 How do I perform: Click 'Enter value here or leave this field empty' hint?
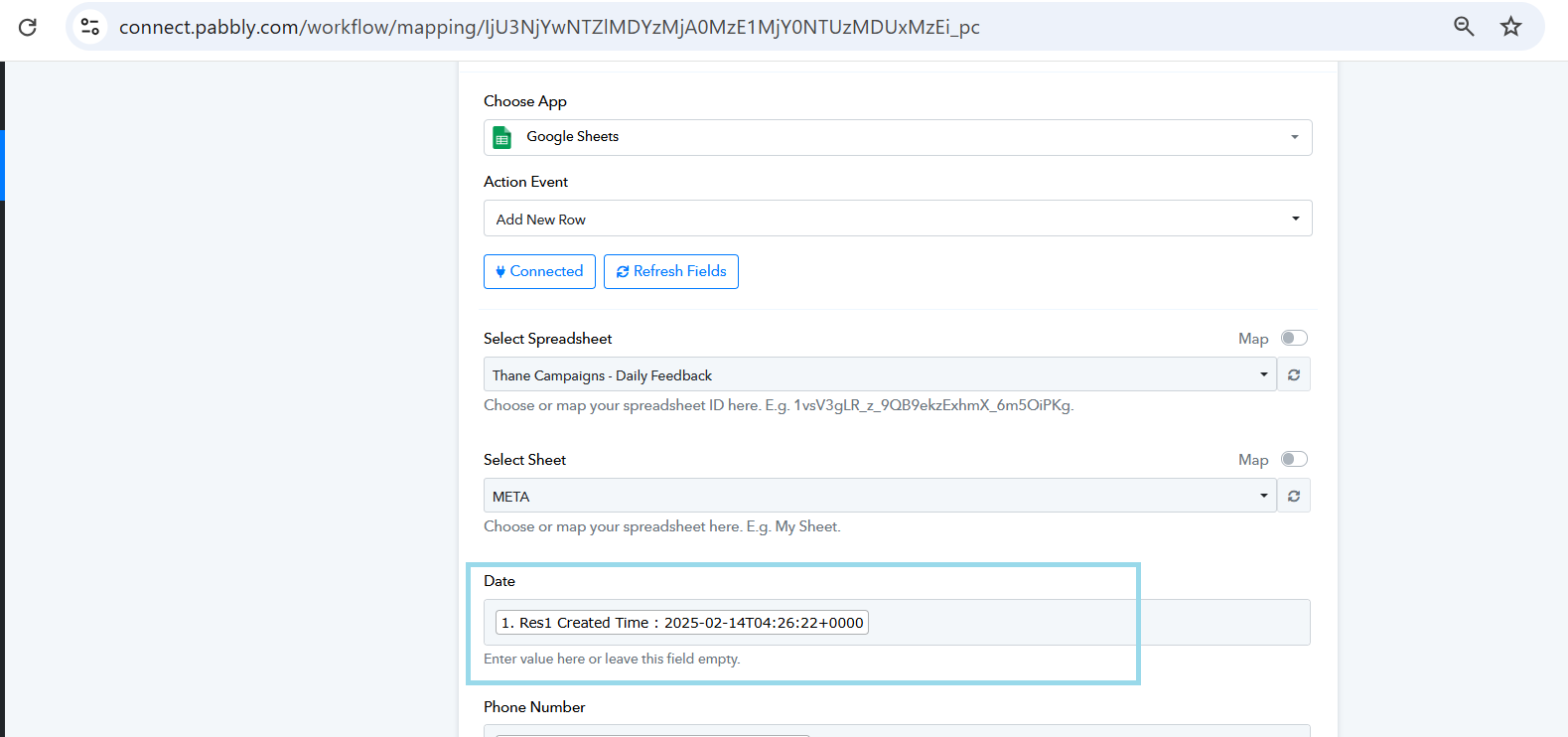(612, 659)
